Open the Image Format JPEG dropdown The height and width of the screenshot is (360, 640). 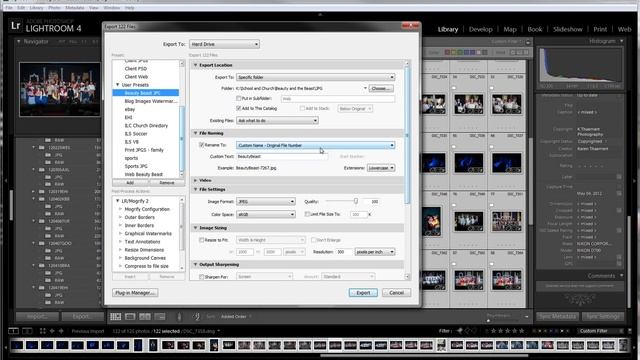[266, 202]
